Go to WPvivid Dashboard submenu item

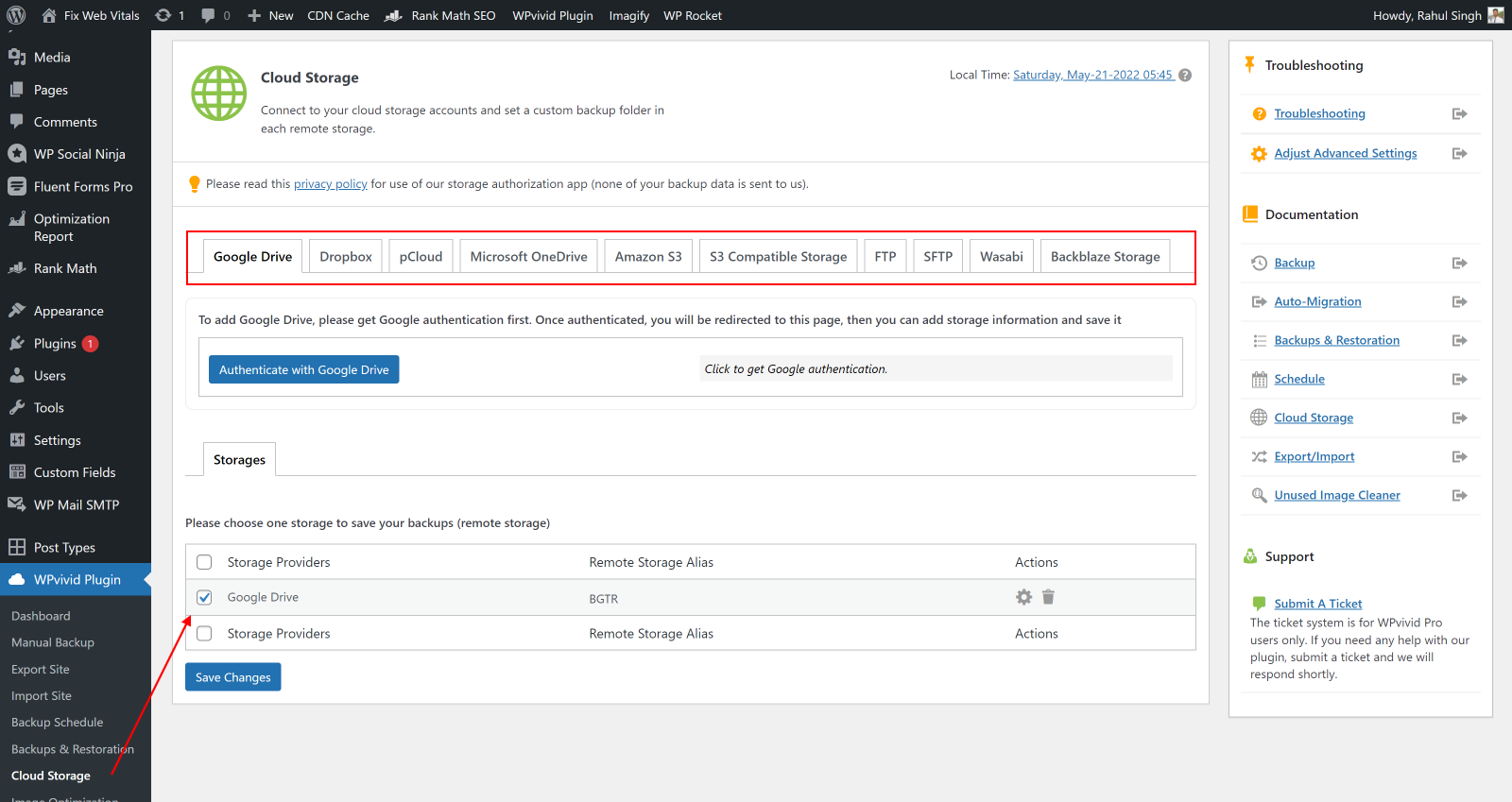pos(41,616)
